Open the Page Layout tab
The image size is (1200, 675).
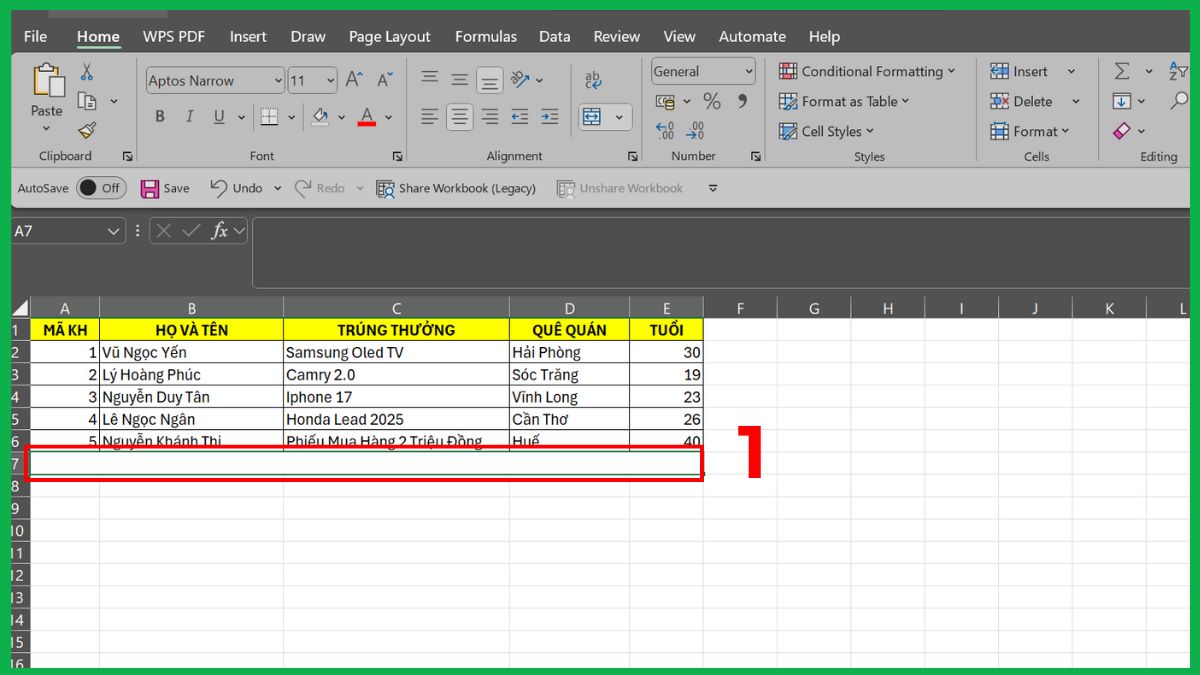click(389, 36)
